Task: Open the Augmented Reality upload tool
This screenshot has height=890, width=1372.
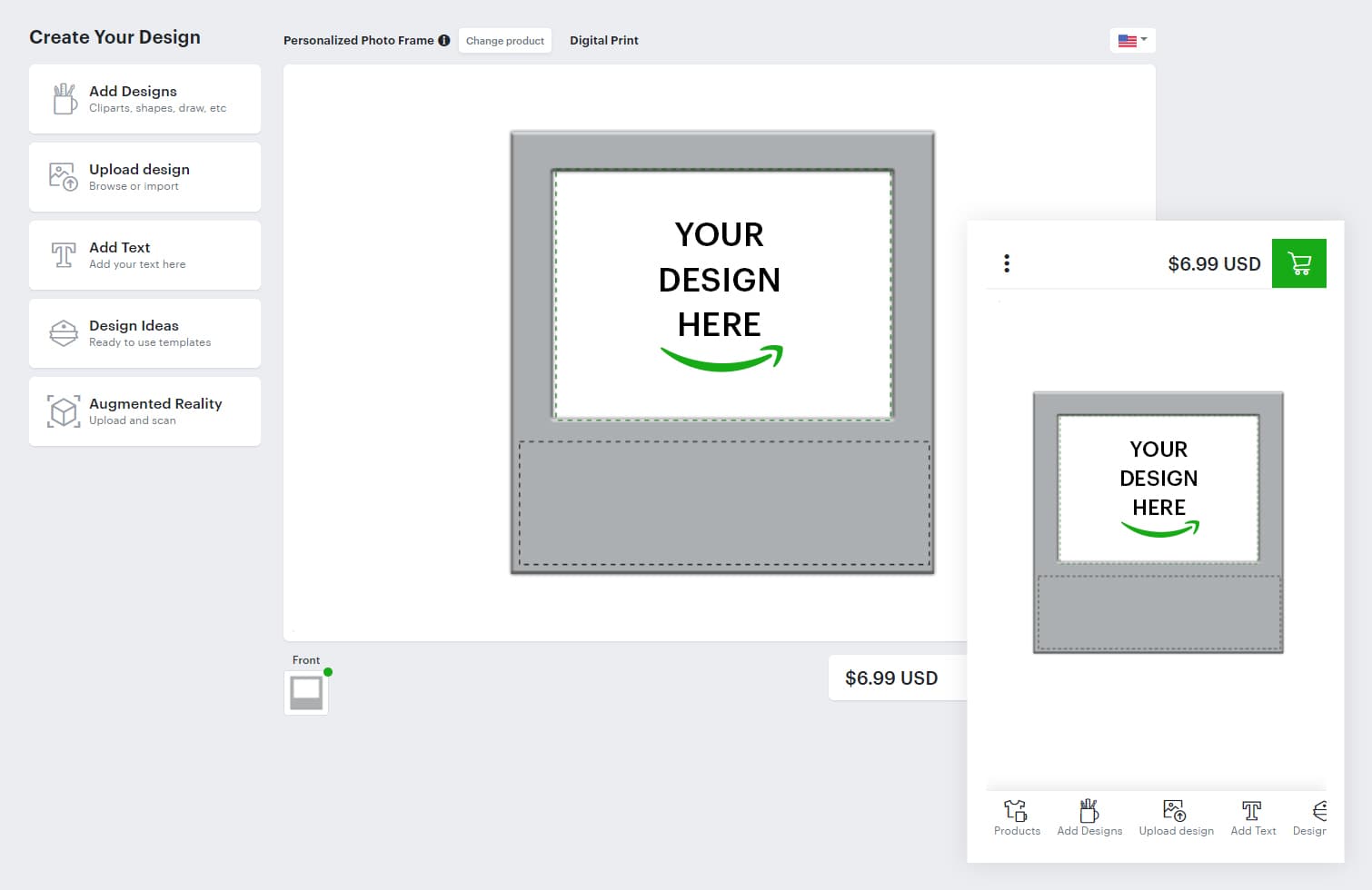Action: (144, 410)
